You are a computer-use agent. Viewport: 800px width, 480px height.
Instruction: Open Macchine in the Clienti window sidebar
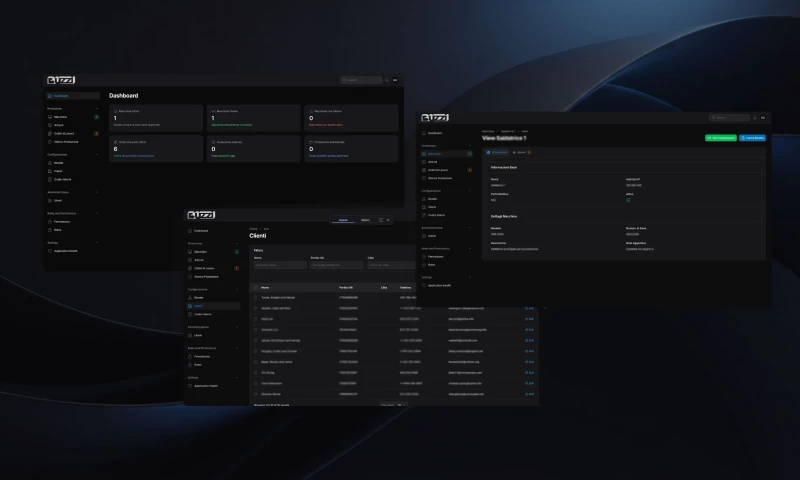point(213,251)
